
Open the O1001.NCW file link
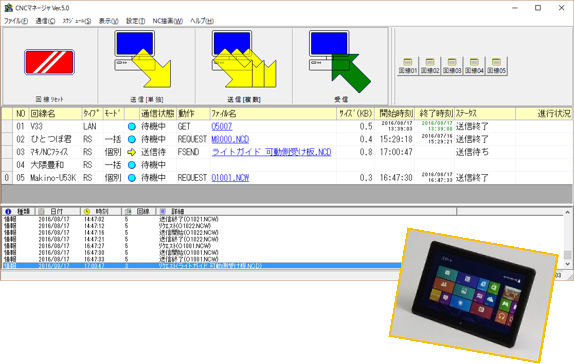[230, 178]
